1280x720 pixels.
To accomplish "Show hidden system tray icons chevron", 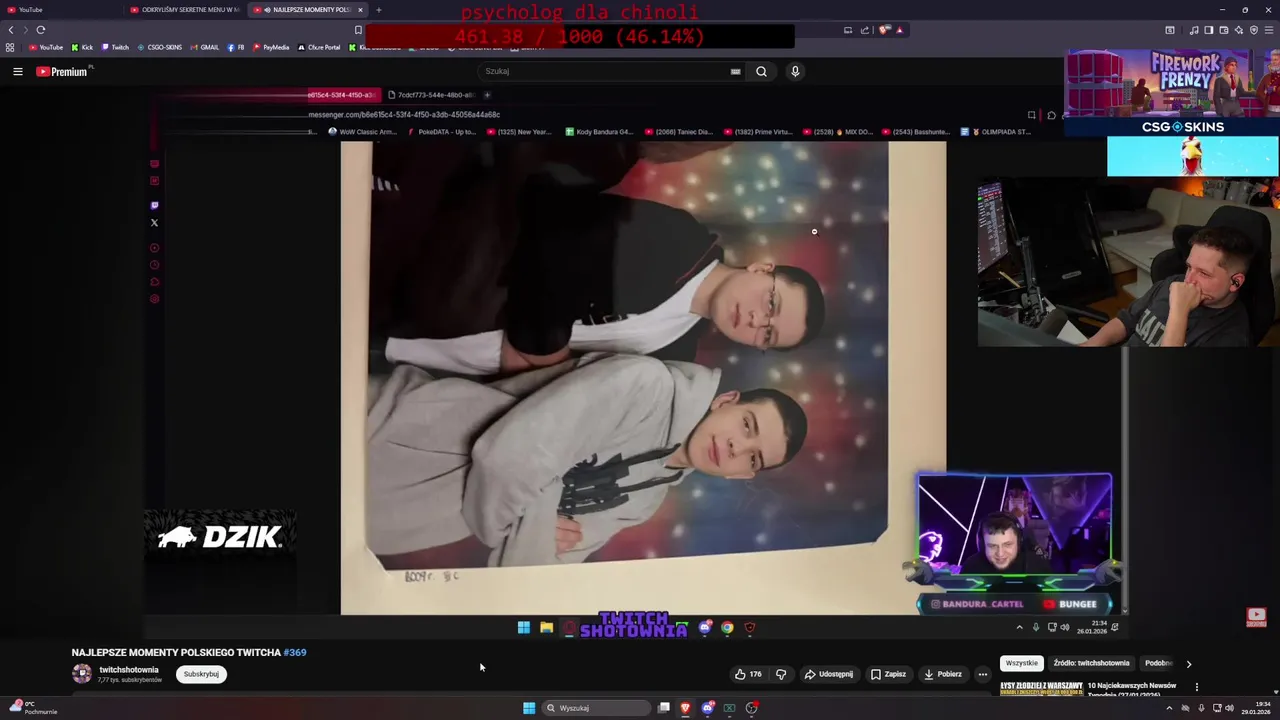I will tap(1169, 708).
